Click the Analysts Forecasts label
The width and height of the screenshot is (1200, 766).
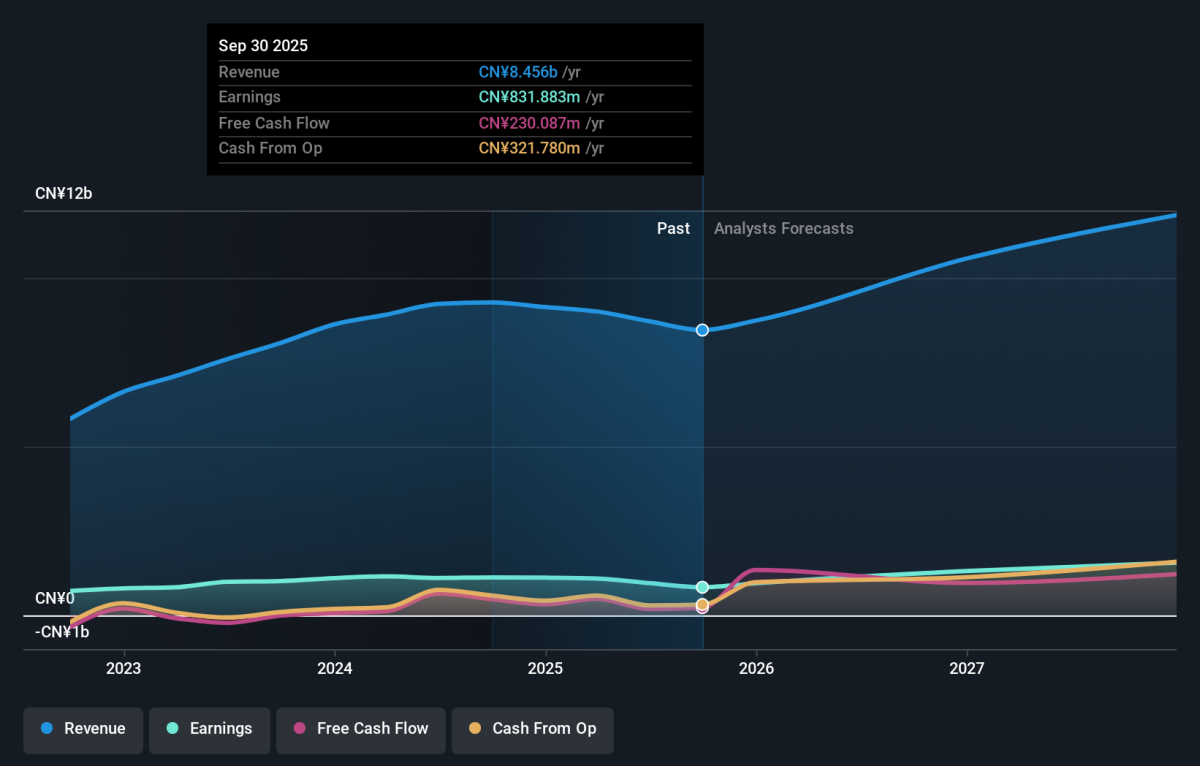783,228
